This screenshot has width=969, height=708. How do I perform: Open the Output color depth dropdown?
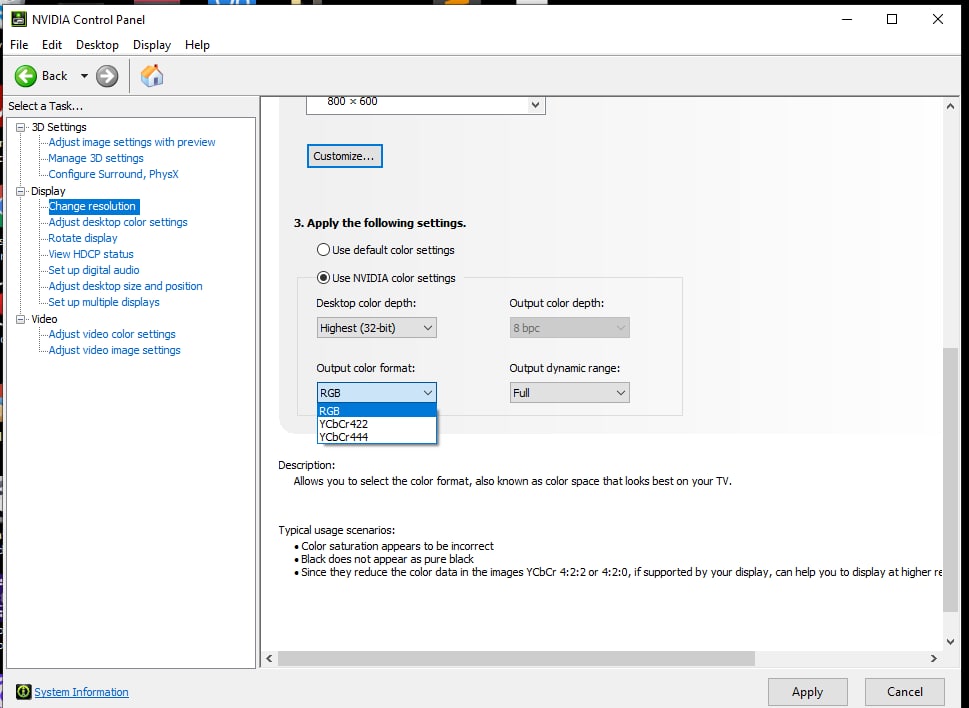point(569,327)
